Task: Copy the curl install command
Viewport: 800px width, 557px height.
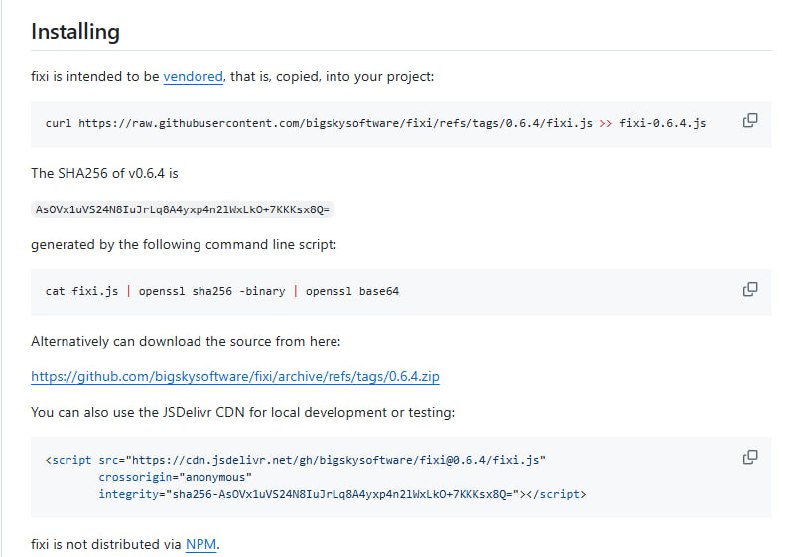Action: pyautogui.click(x=749, y=121)
